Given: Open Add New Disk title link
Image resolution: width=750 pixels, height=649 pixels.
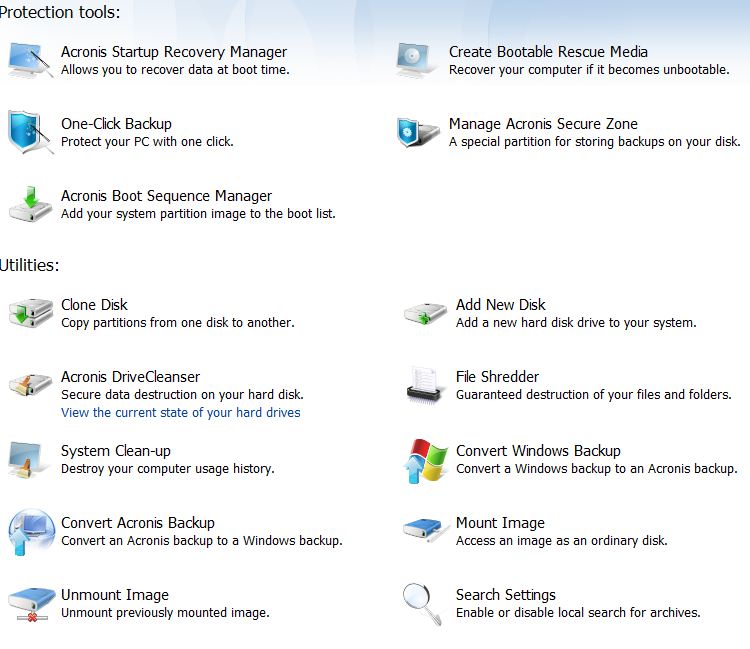Looking at the screenshot, I should point(500,305).
